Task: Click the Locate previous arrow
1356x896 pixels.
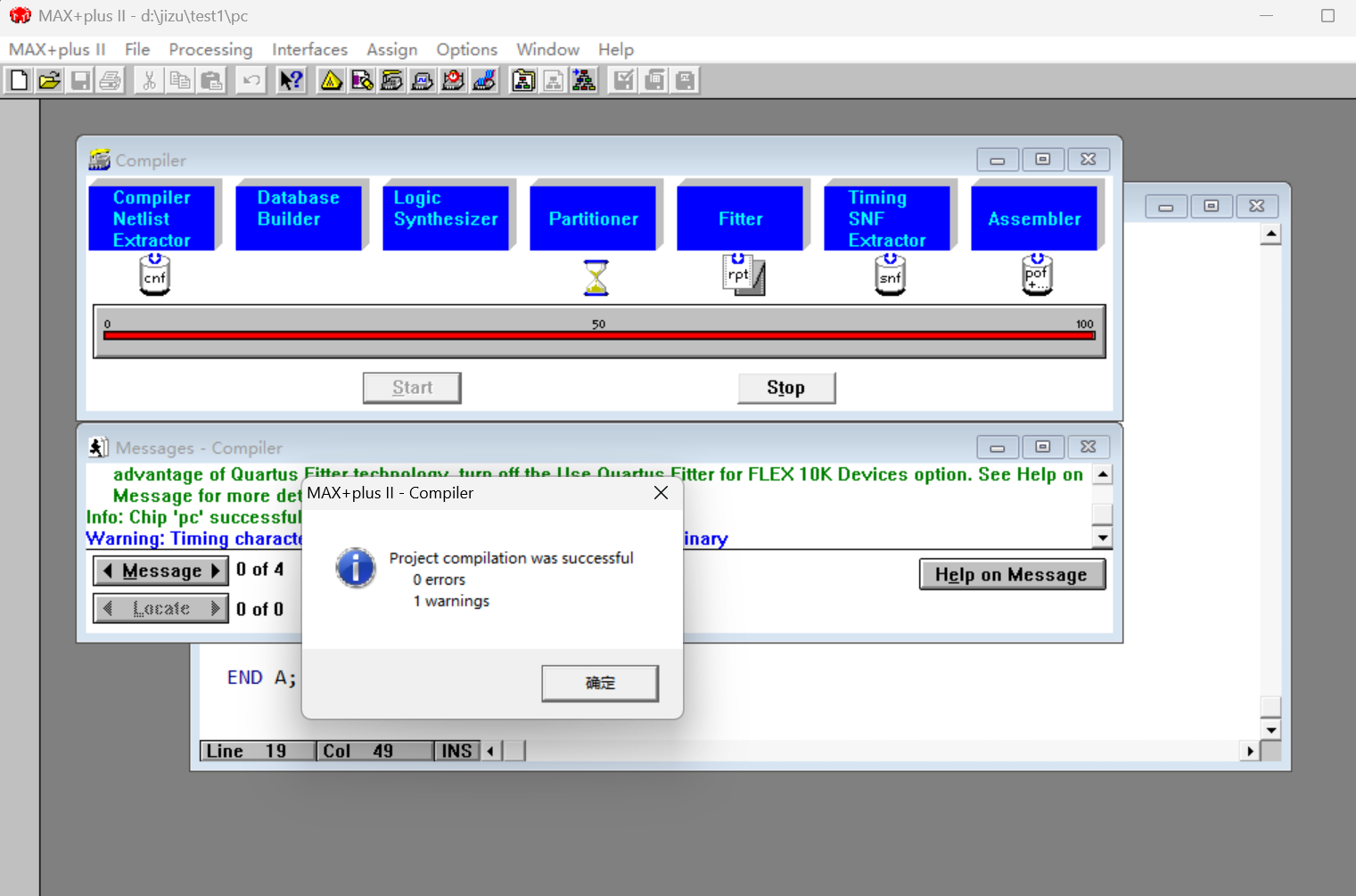Action: (x=108, y=609)
